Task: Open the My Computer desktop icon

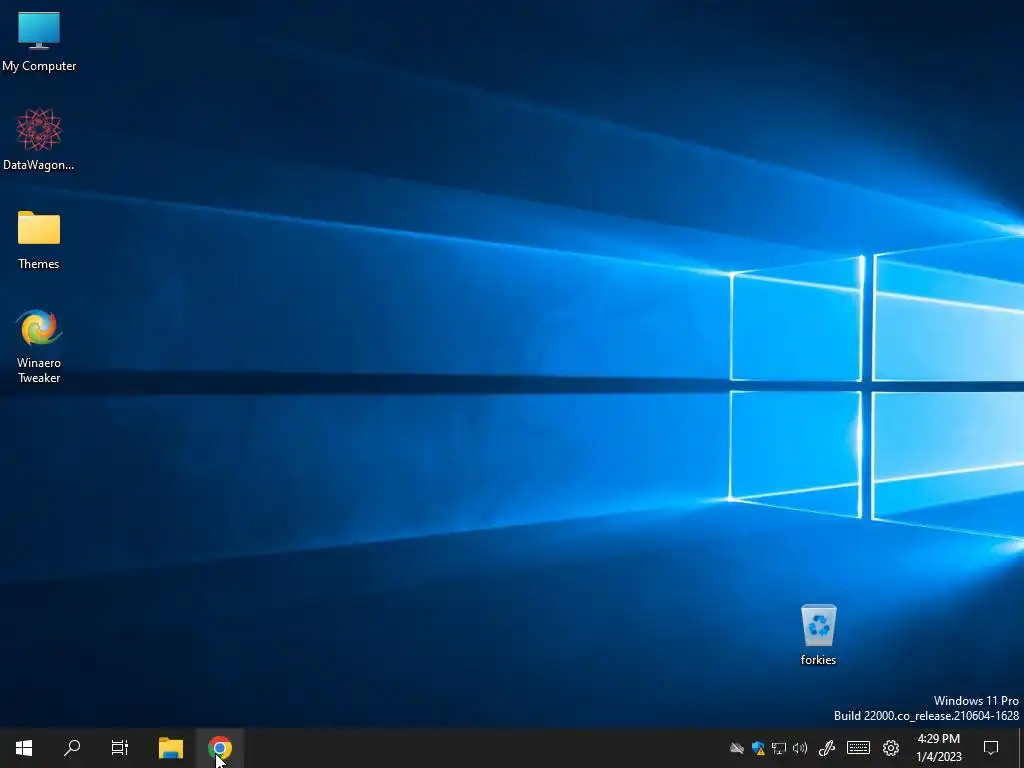Action: pyautogui.click(x=39, y=40)
